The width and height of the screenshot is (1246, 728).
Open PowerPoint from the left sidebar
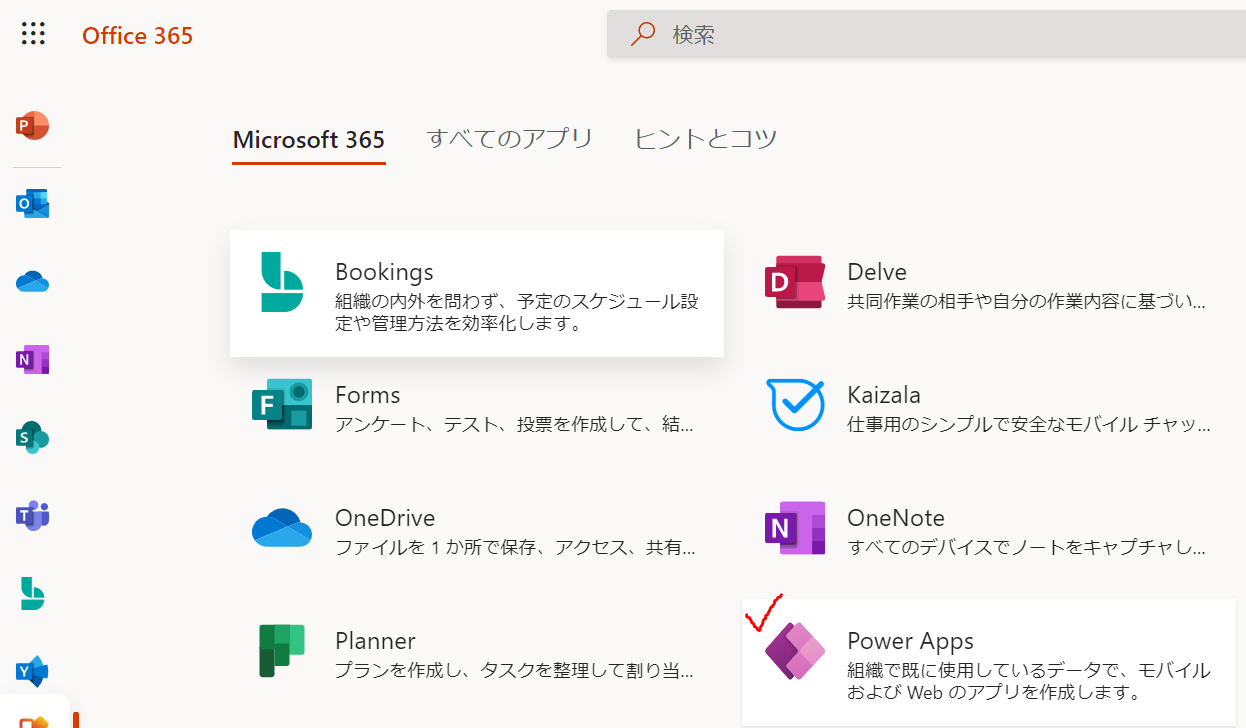point(33,126)
